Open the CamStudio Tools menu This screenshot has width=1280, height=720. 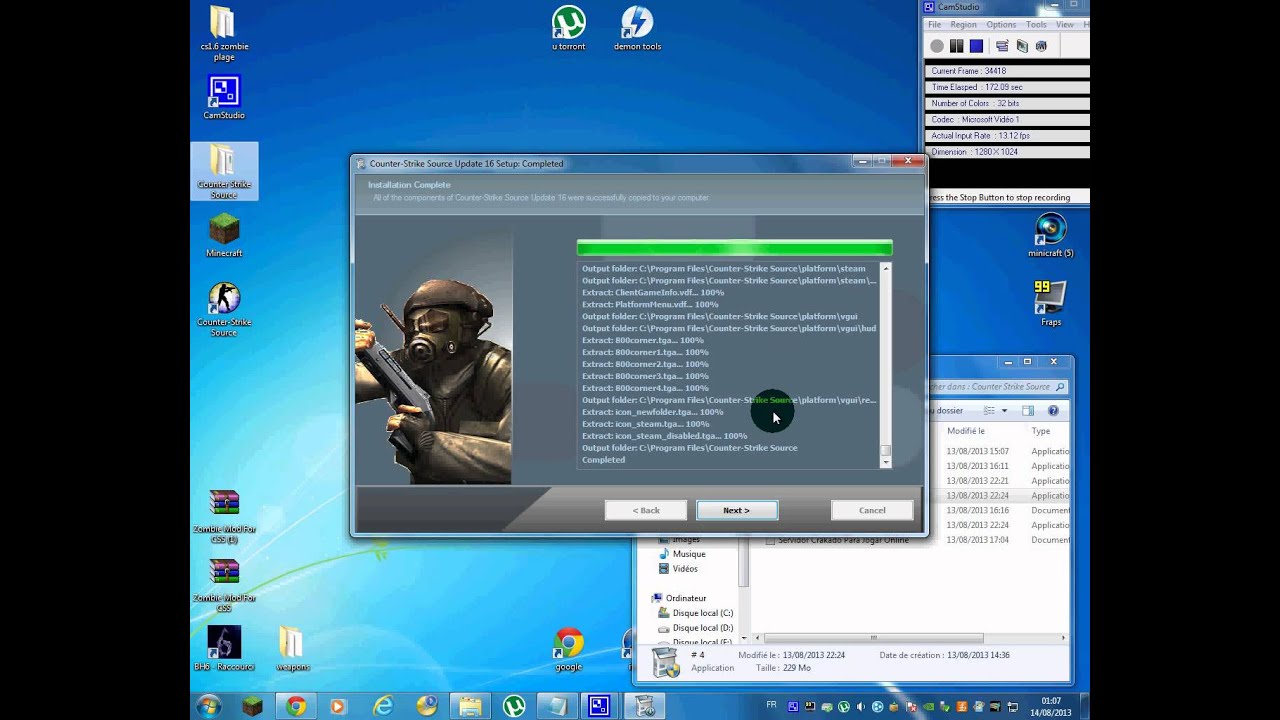[x=1036, y=25]
